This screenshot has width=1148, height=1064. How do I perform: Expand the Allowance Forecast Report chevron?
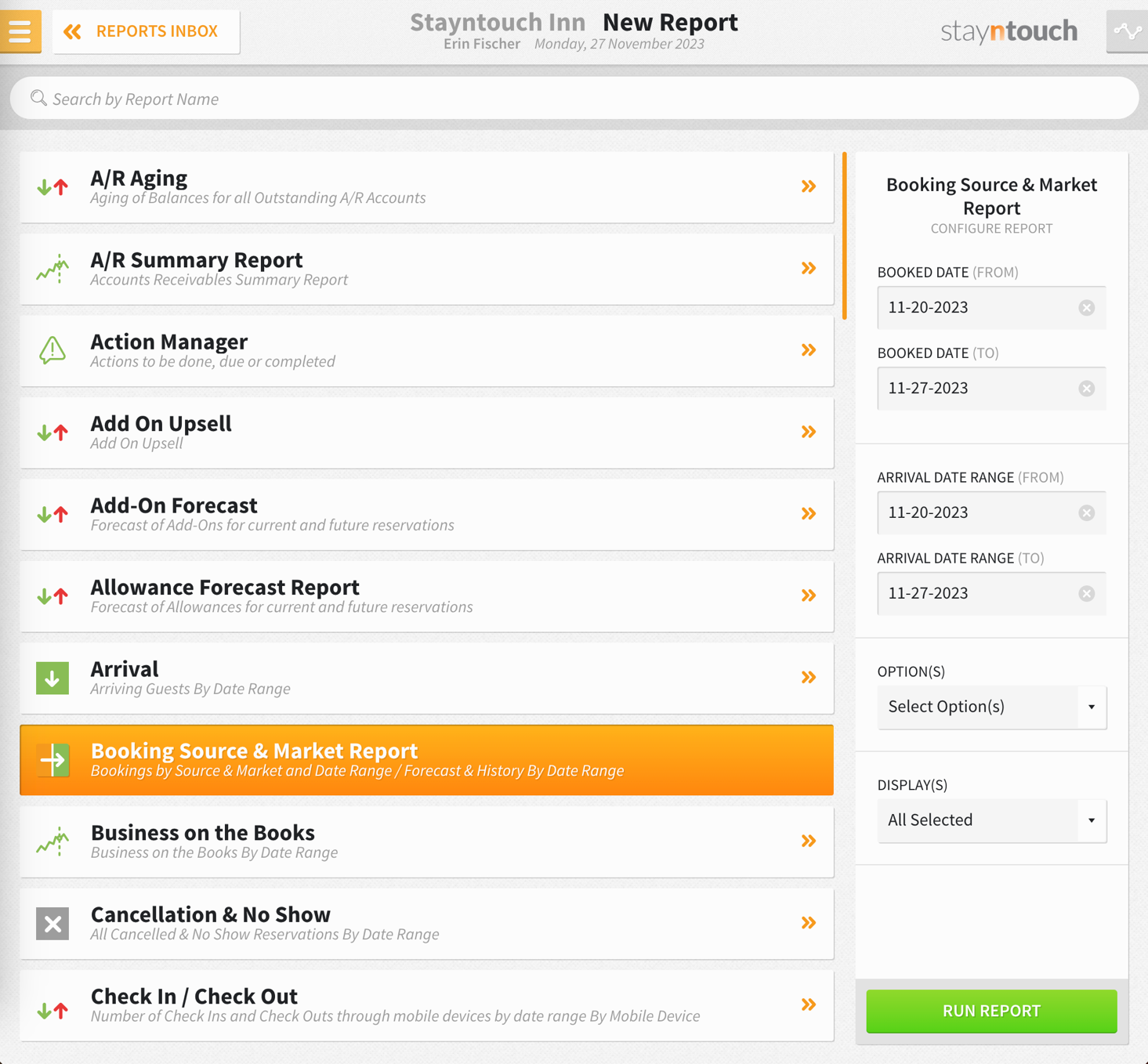pyautogui.click(x=809, y=595)
